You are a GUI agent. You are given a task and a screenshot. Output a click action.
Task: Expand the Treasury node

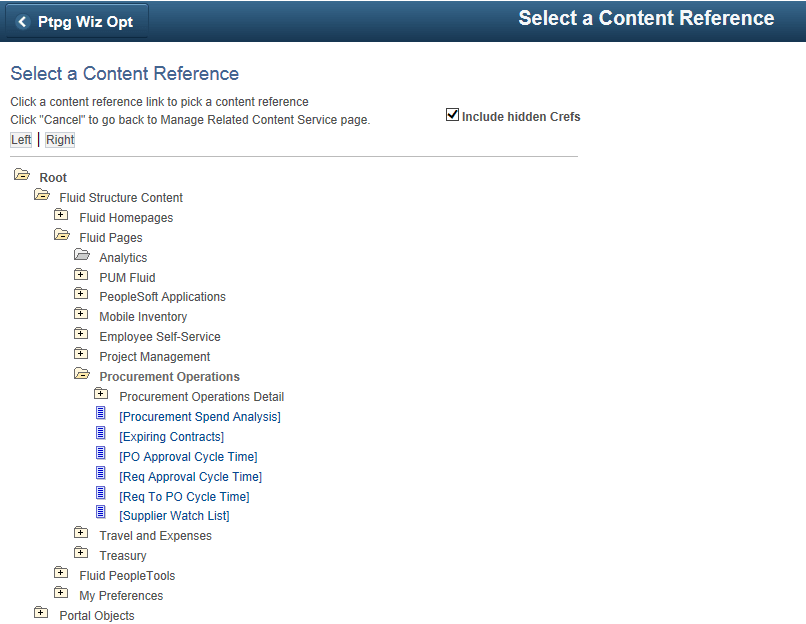click(81, 551)
